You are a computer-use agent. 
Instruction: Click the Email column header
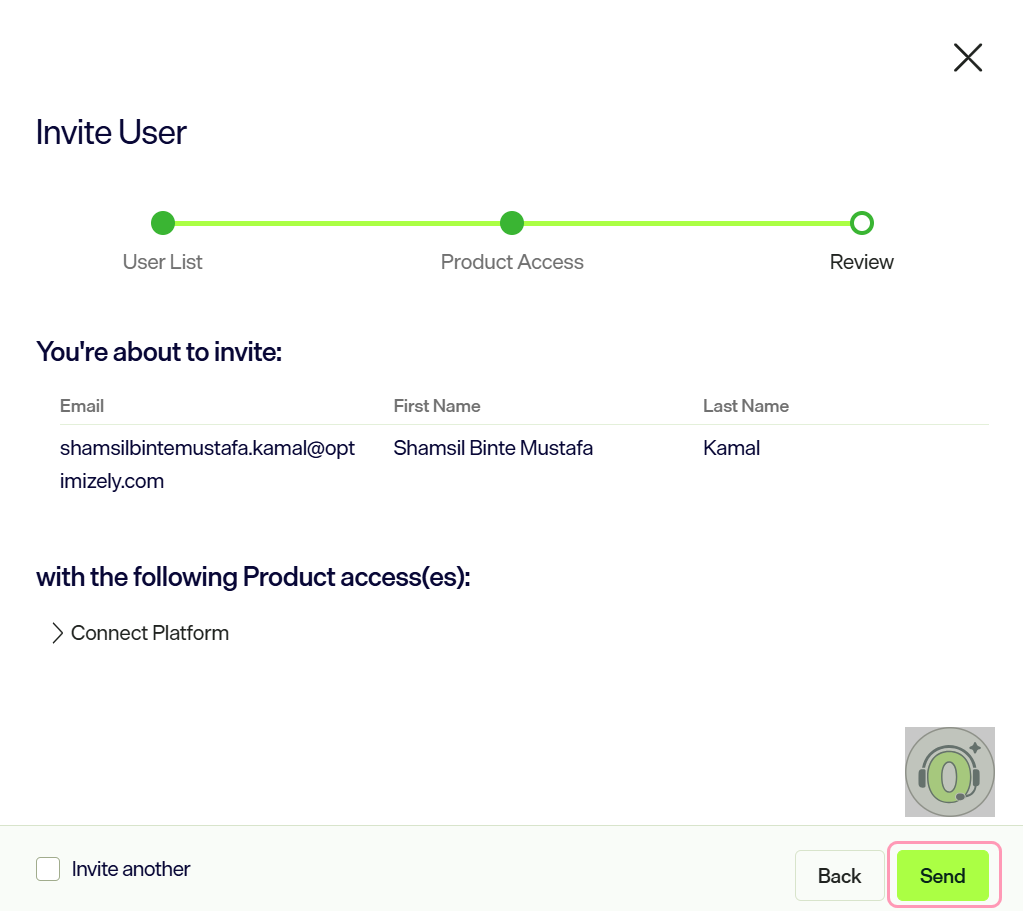pyautogui.click(x=82, y=406)
